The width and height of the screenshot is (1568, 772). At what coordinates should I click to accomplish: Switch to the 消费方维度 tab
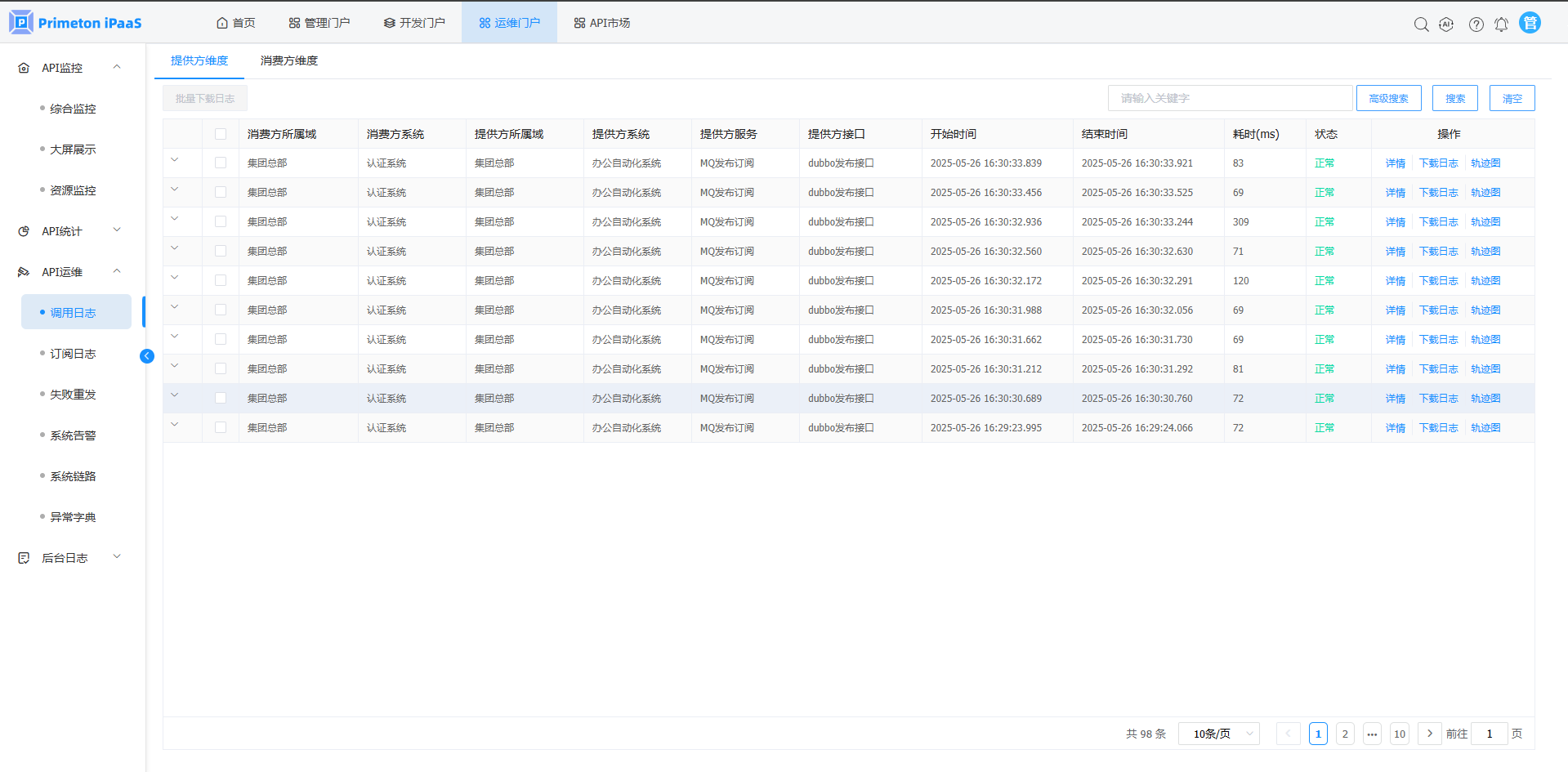point(289,60)
